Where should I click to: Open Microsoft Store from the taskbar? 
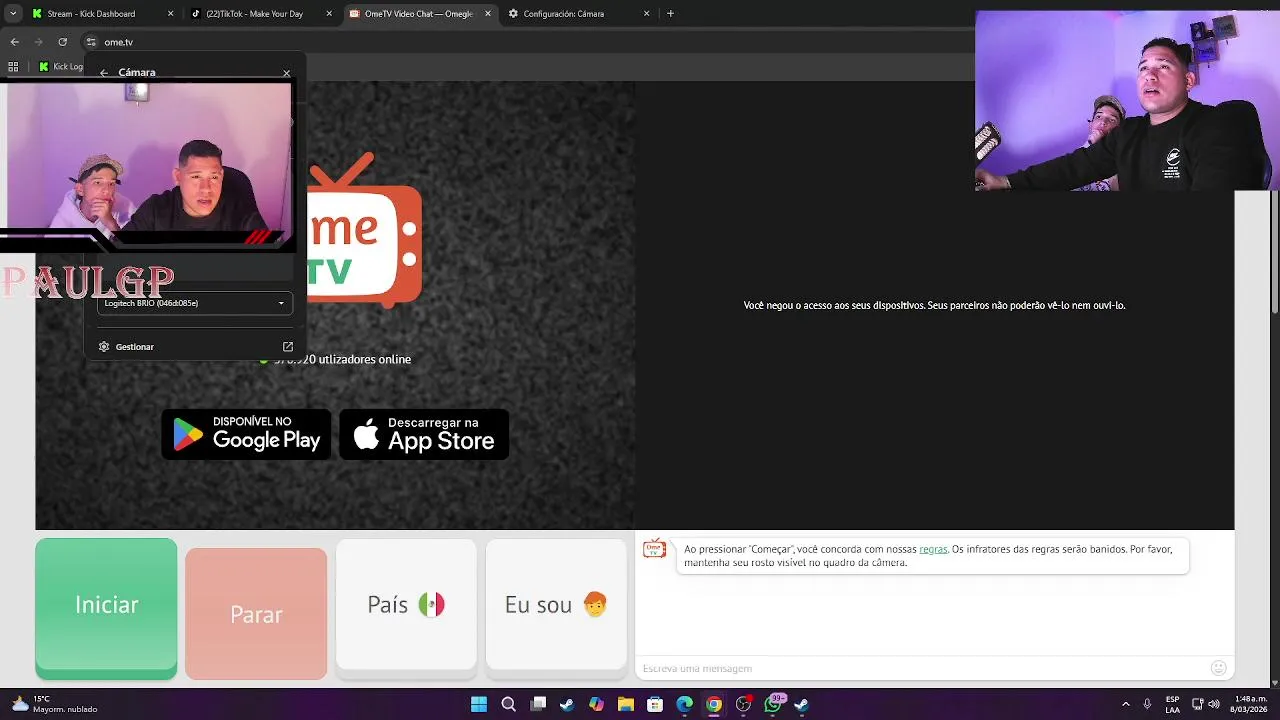tap(655, 704)
